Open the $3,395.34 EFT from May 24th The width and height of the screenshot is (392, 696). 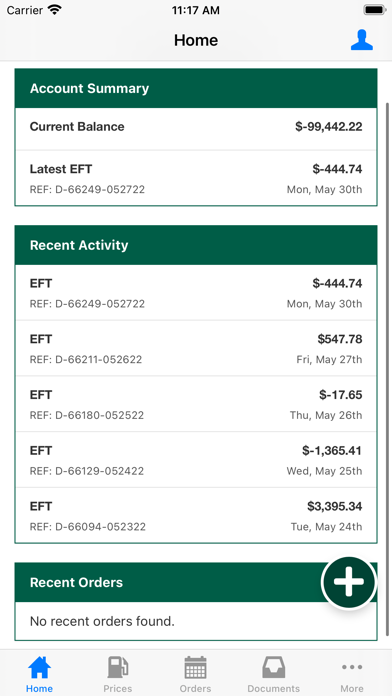[x=196, y=515]
